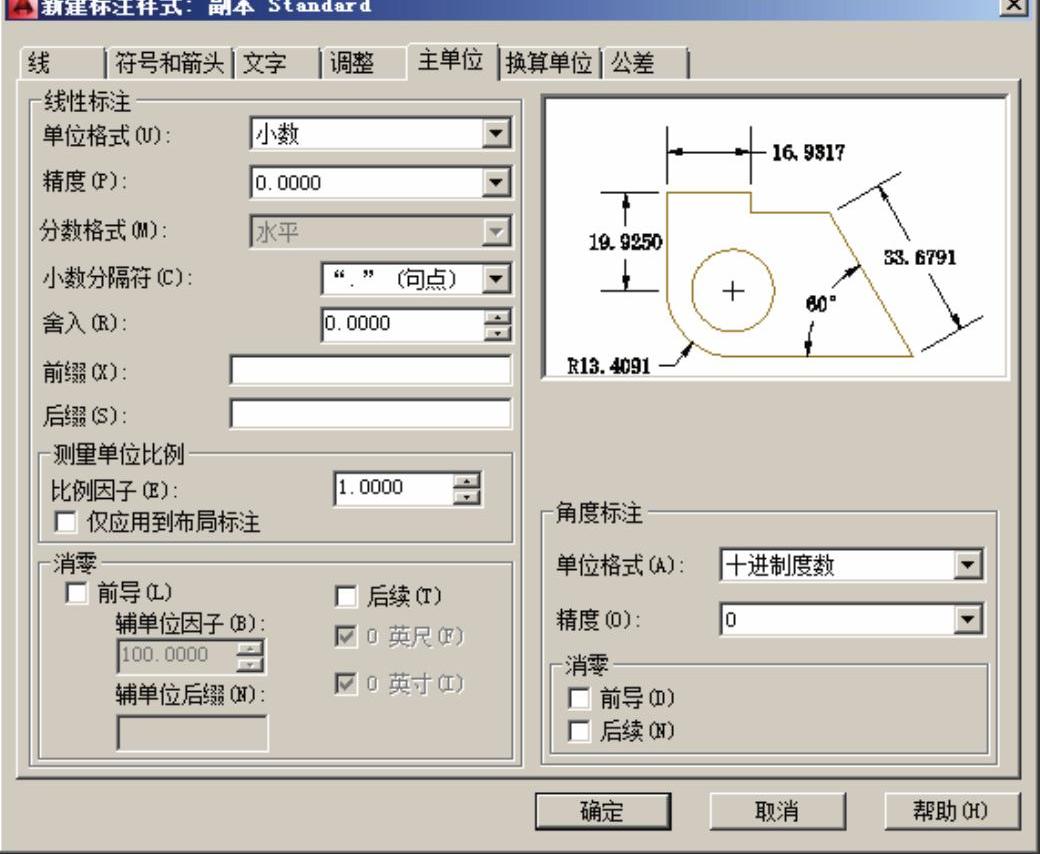Image resolution: width=1040 pixels, height=854 pixels.
Task: Expand the linear 精度 (P) dropdown
Action: [496, 182]
